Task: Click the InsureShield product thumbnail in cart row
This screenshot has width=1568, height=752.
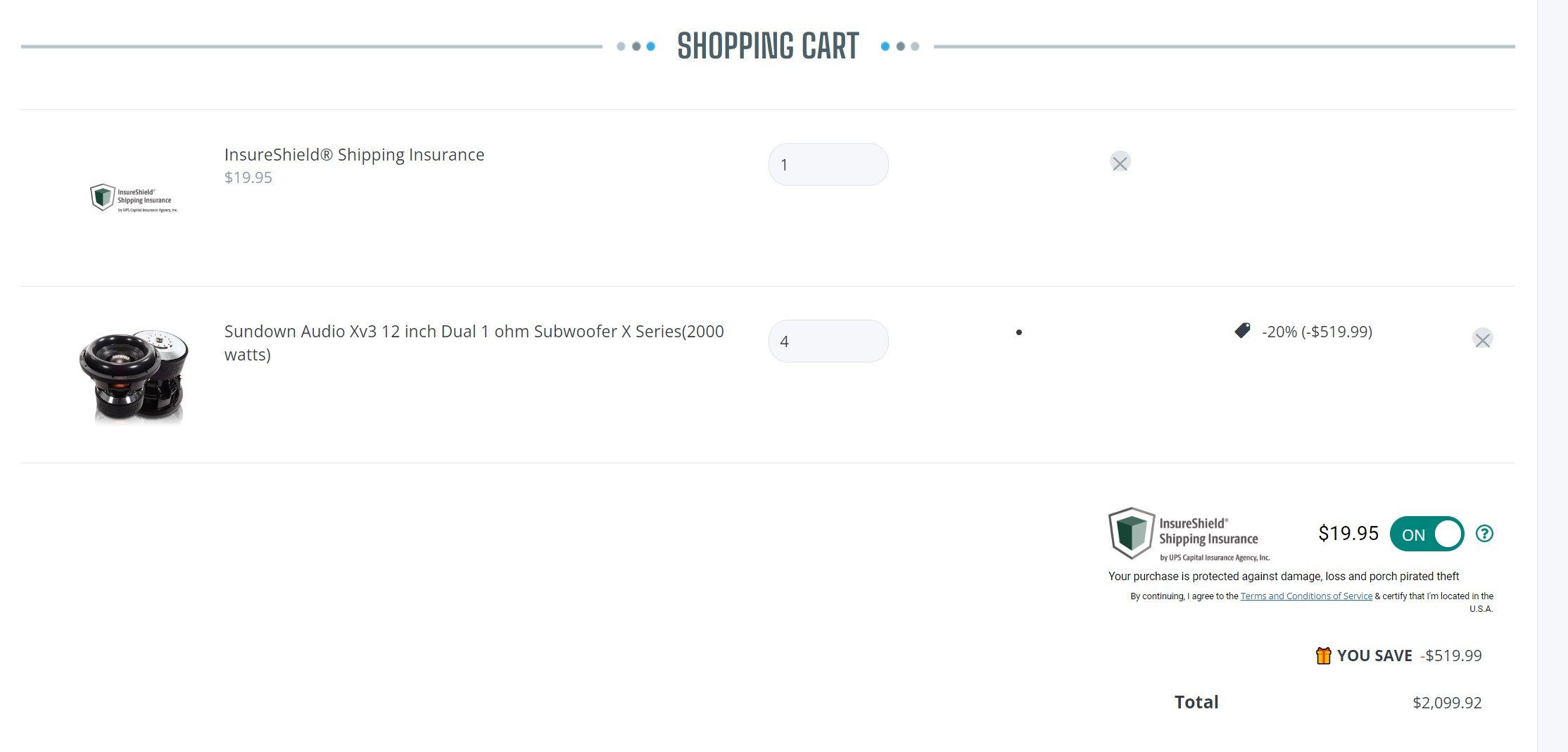Action: click(x=134, y=198)
